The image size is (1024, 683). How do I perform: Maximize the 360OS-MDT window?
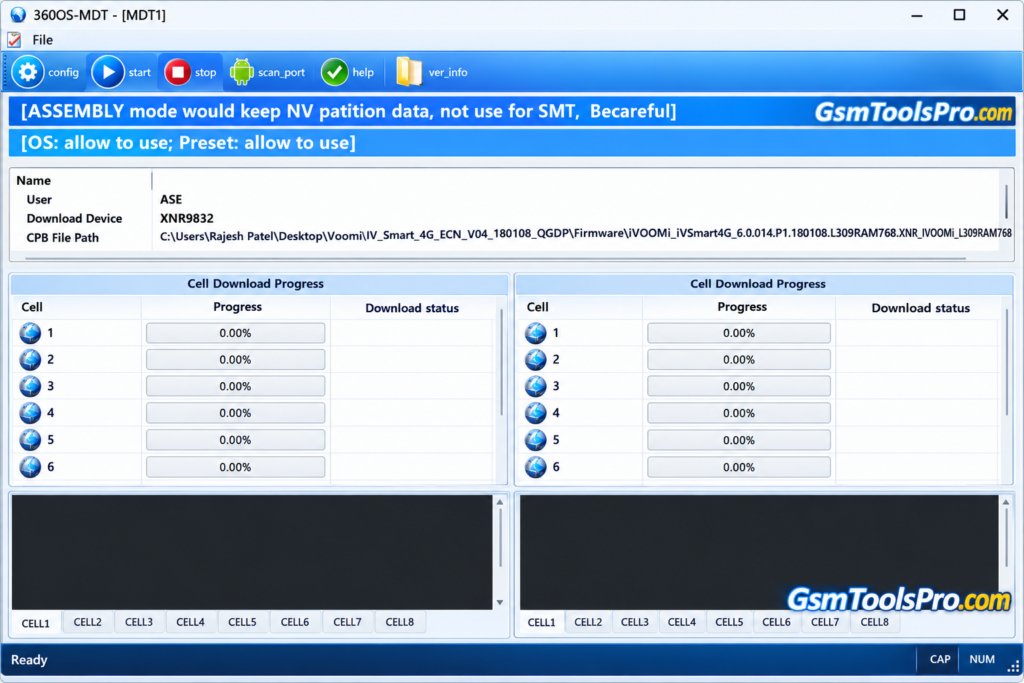click(959, 14)
